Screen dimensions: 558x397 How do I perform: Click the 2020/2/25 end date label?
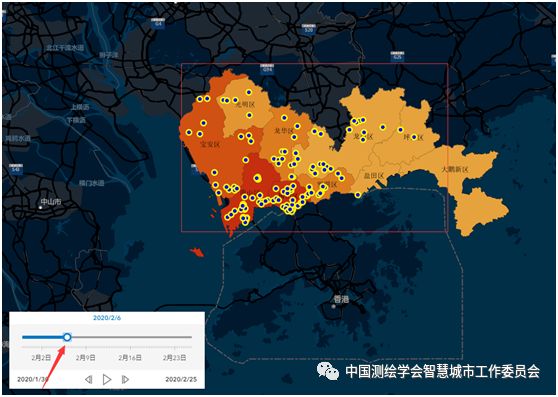click(181, 379)
